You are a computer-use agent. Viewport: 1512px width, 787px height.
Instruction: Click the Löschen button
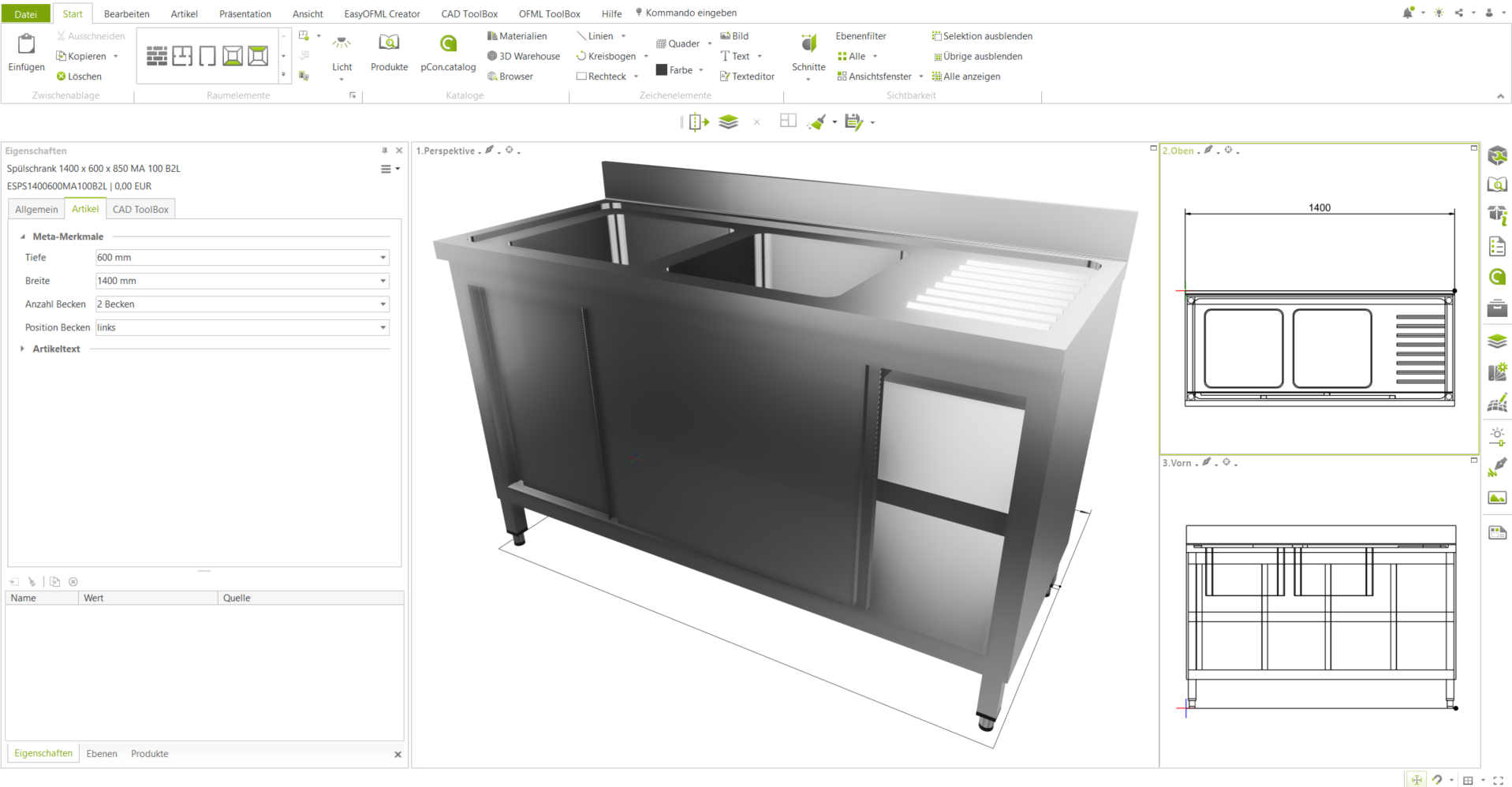(x=79, y=76)
